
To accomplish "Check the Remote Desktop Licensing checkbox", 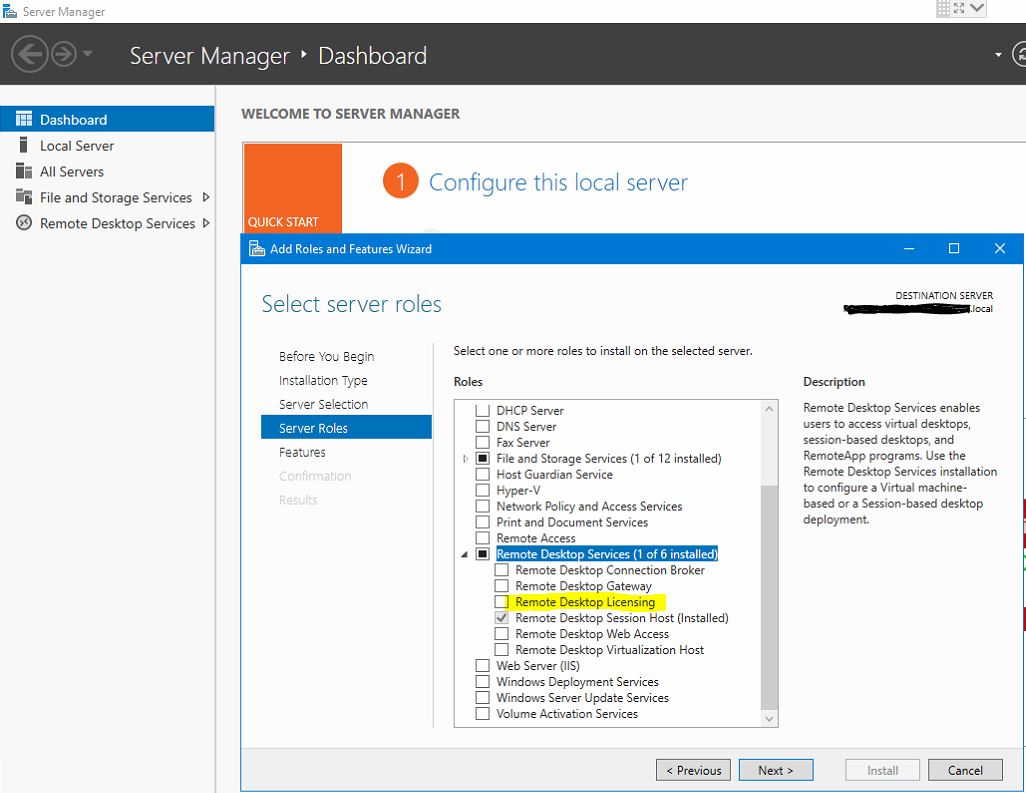I will coord(502,602).
